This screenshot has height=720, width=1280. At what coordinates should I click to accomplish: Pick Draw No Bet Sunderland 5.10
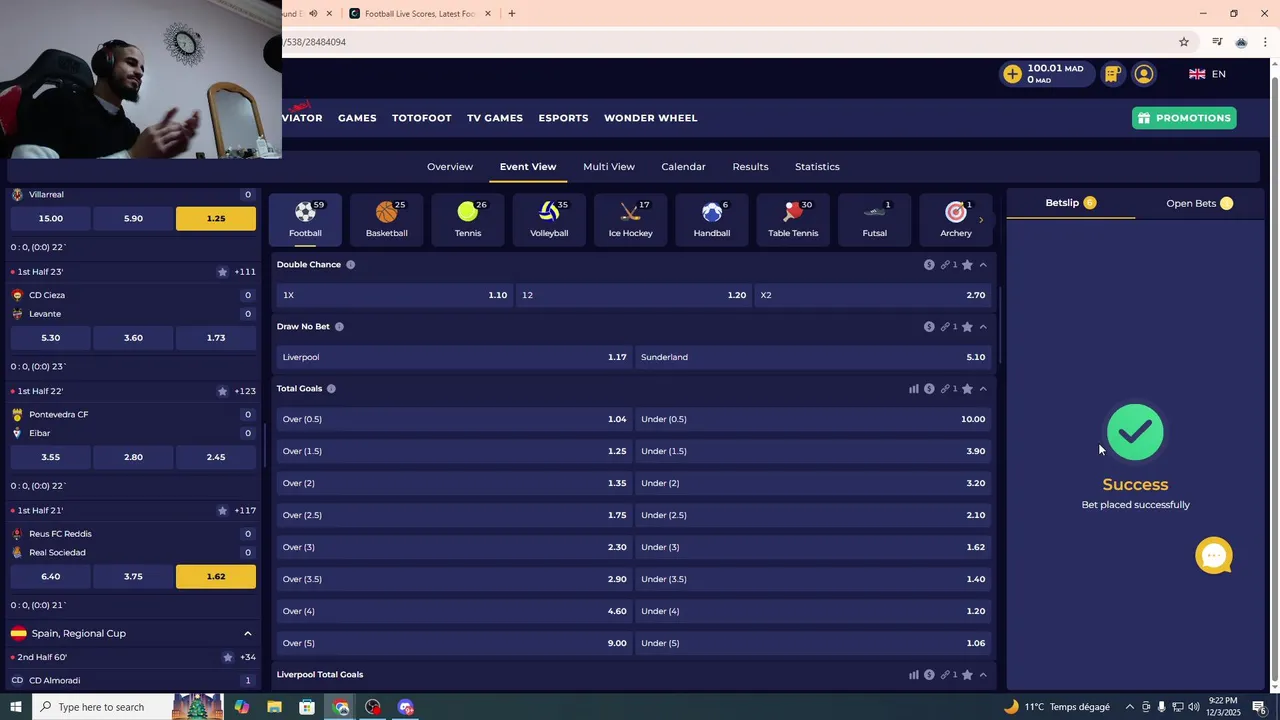(x=813, y=357)
